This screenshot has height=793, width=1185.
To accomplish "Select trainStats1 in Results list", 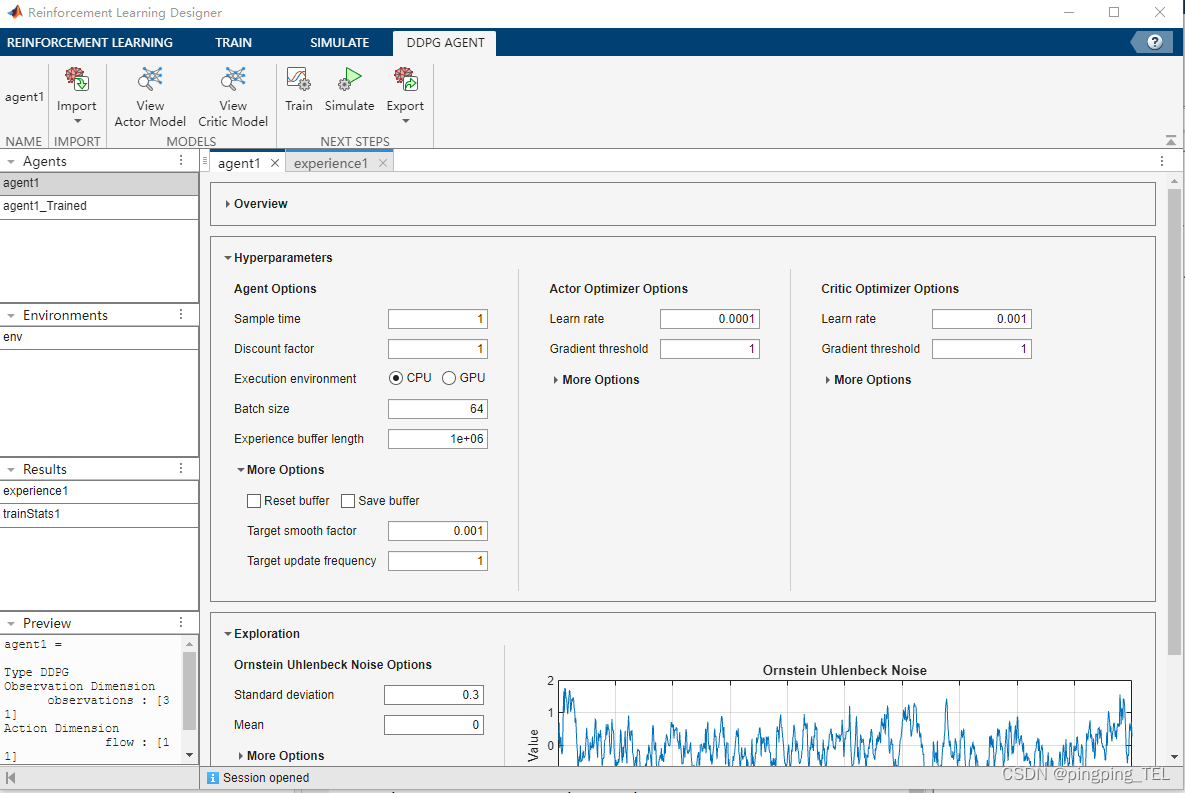I will point(99,514).
